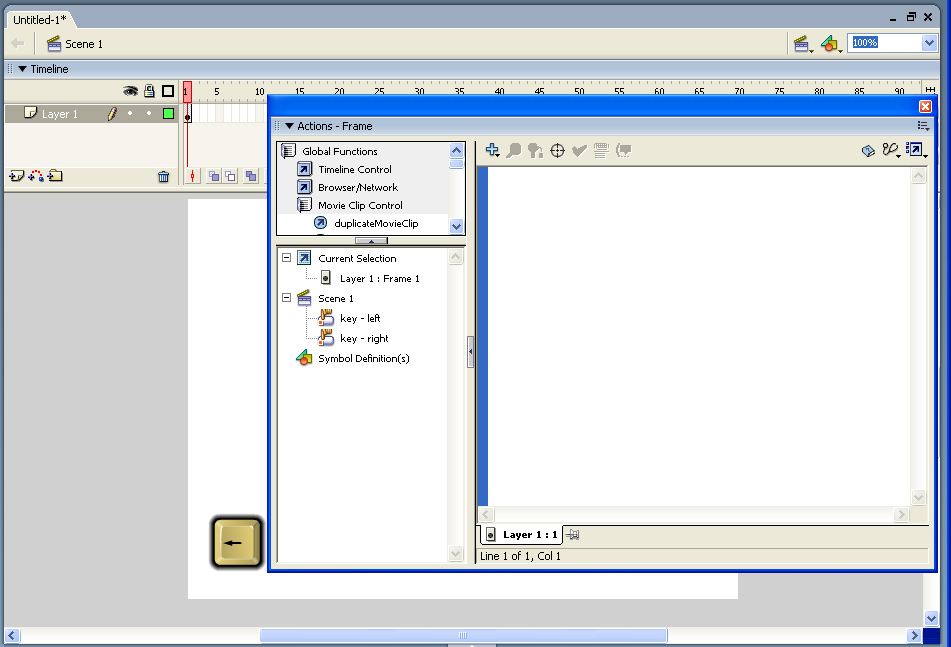
Task: Select Layer 1 : Frame 1 in script navigator
Action: coord(380,278)
